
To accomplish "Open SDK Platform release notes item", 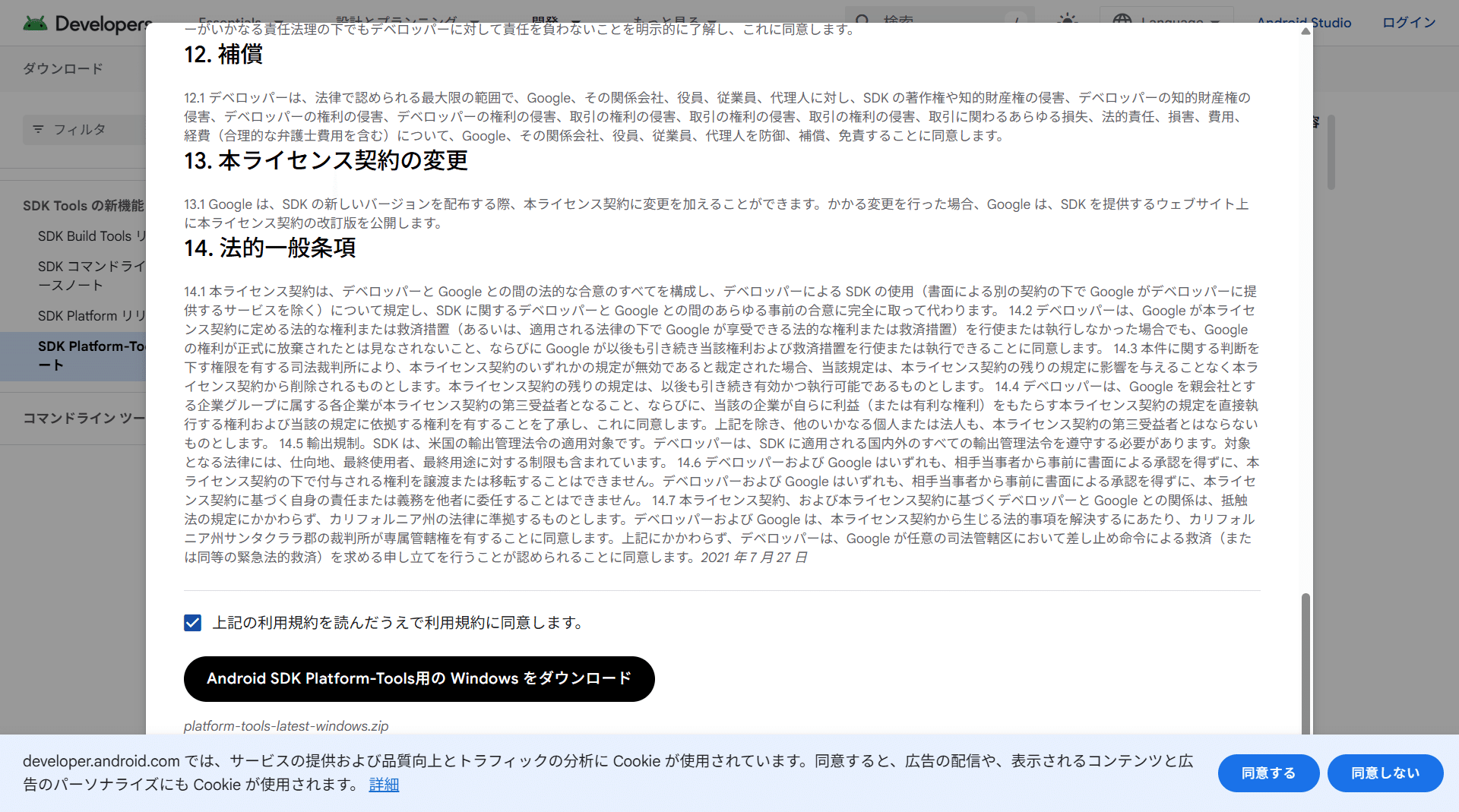I will pos(91,316).
